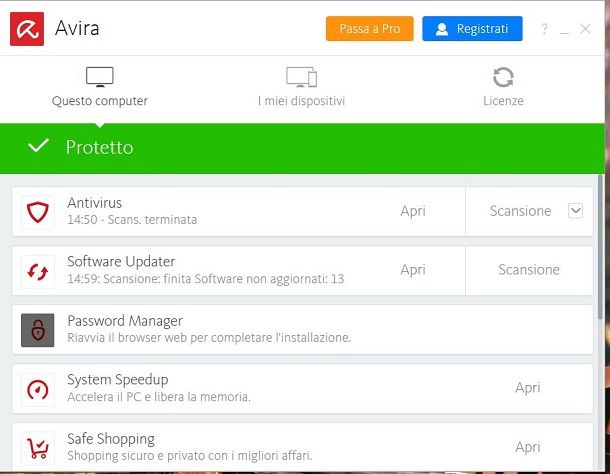Open the Antivirus module with Apri
Screen dimensions: 610x474
click(x=413, y=211)
